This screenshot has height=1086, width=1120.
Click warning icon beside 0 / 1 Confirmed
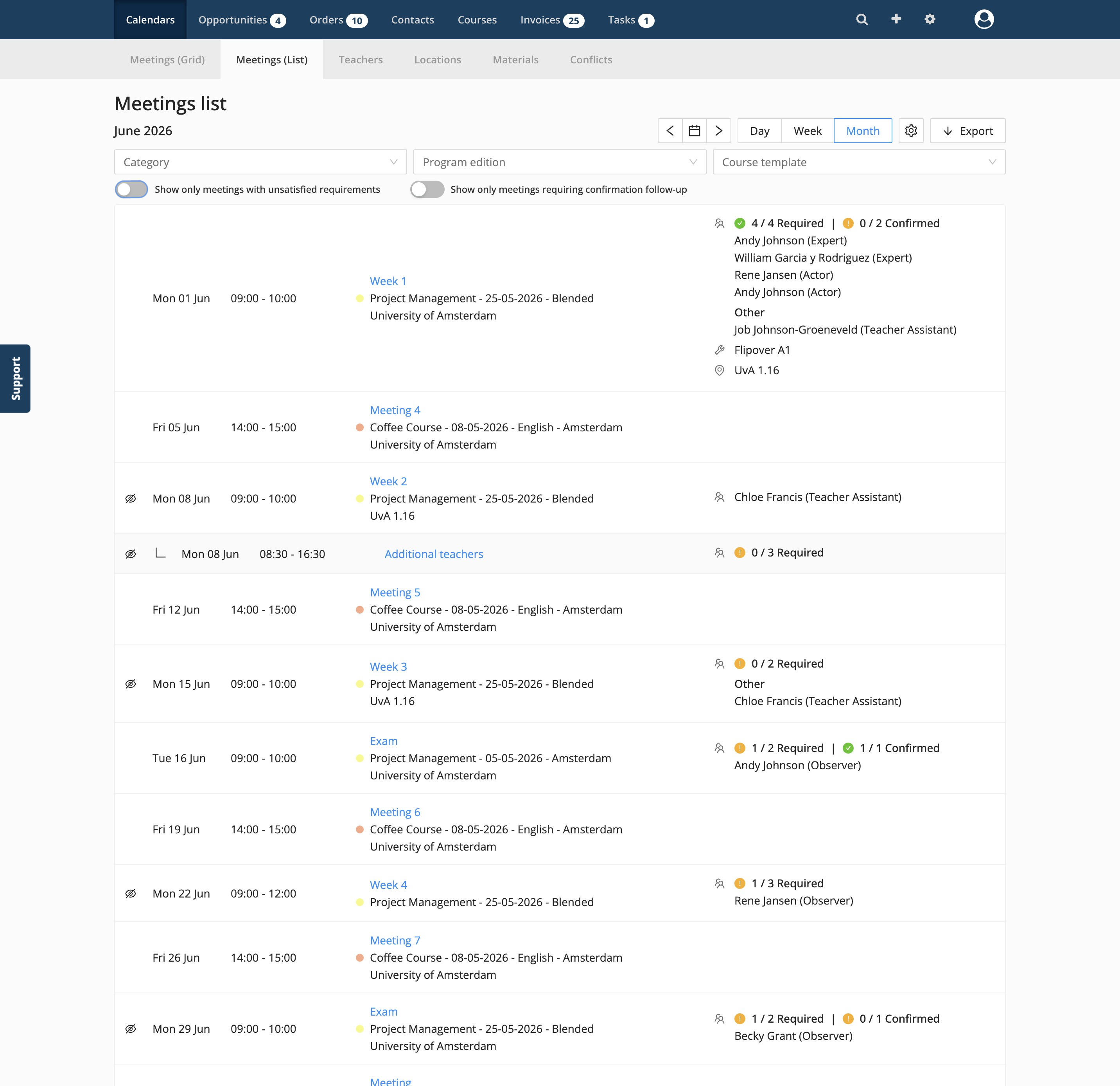point(848,1019)
